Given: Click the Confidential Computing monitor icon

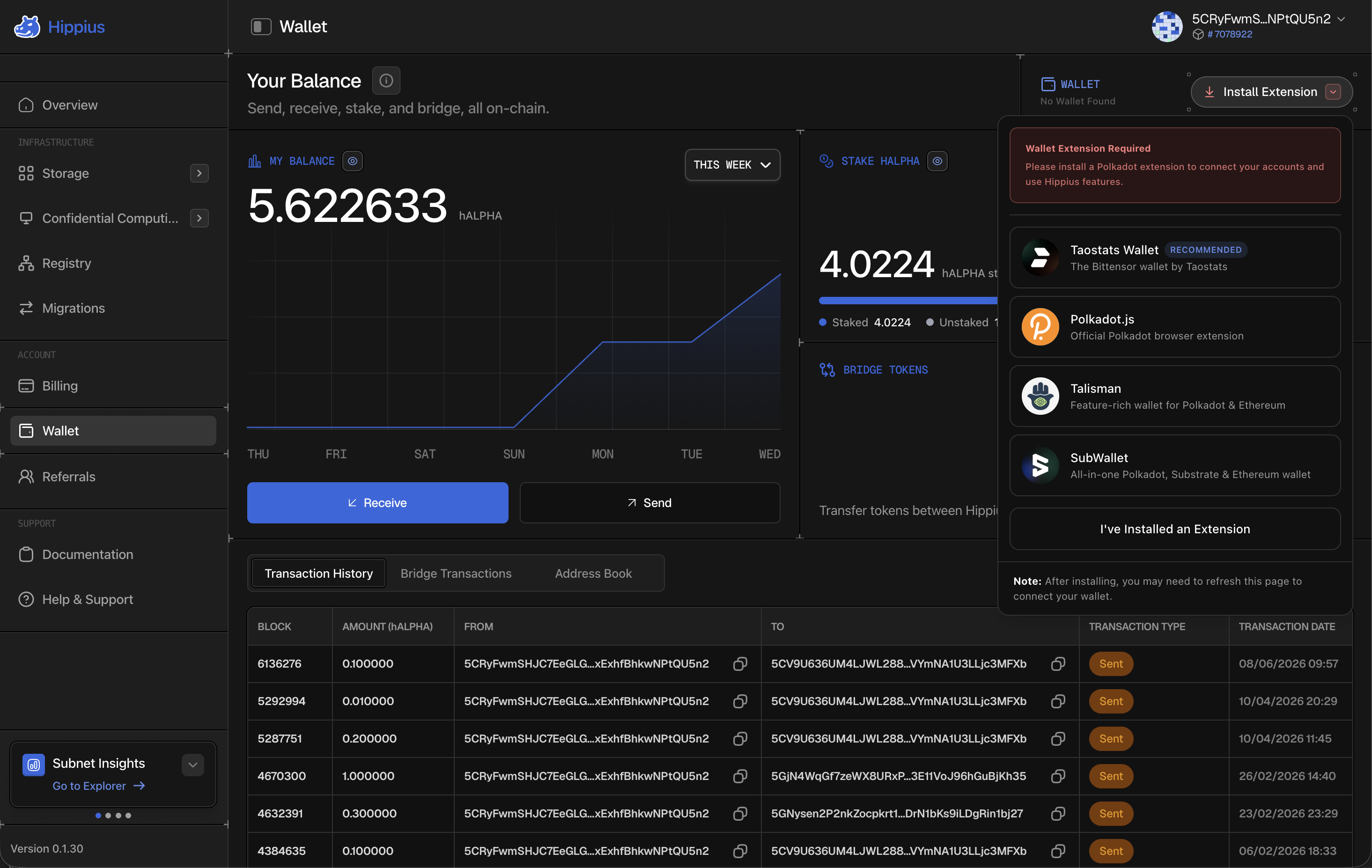Looking at the screenshot, I should tap(26, 218).
